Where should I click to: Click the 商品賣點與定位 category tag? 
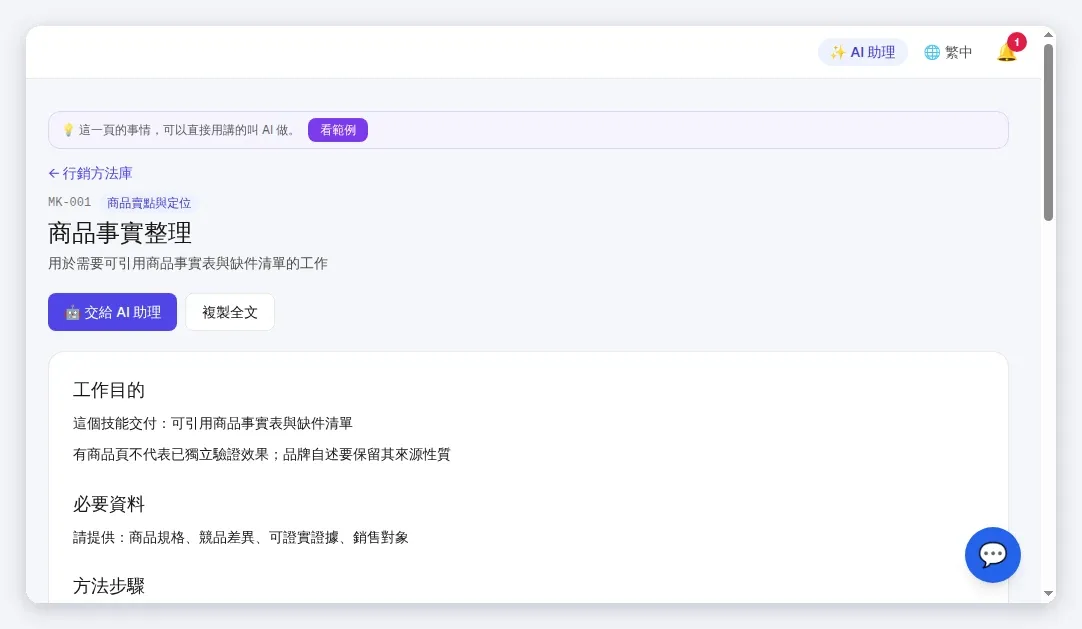click(x=148, y=203)
